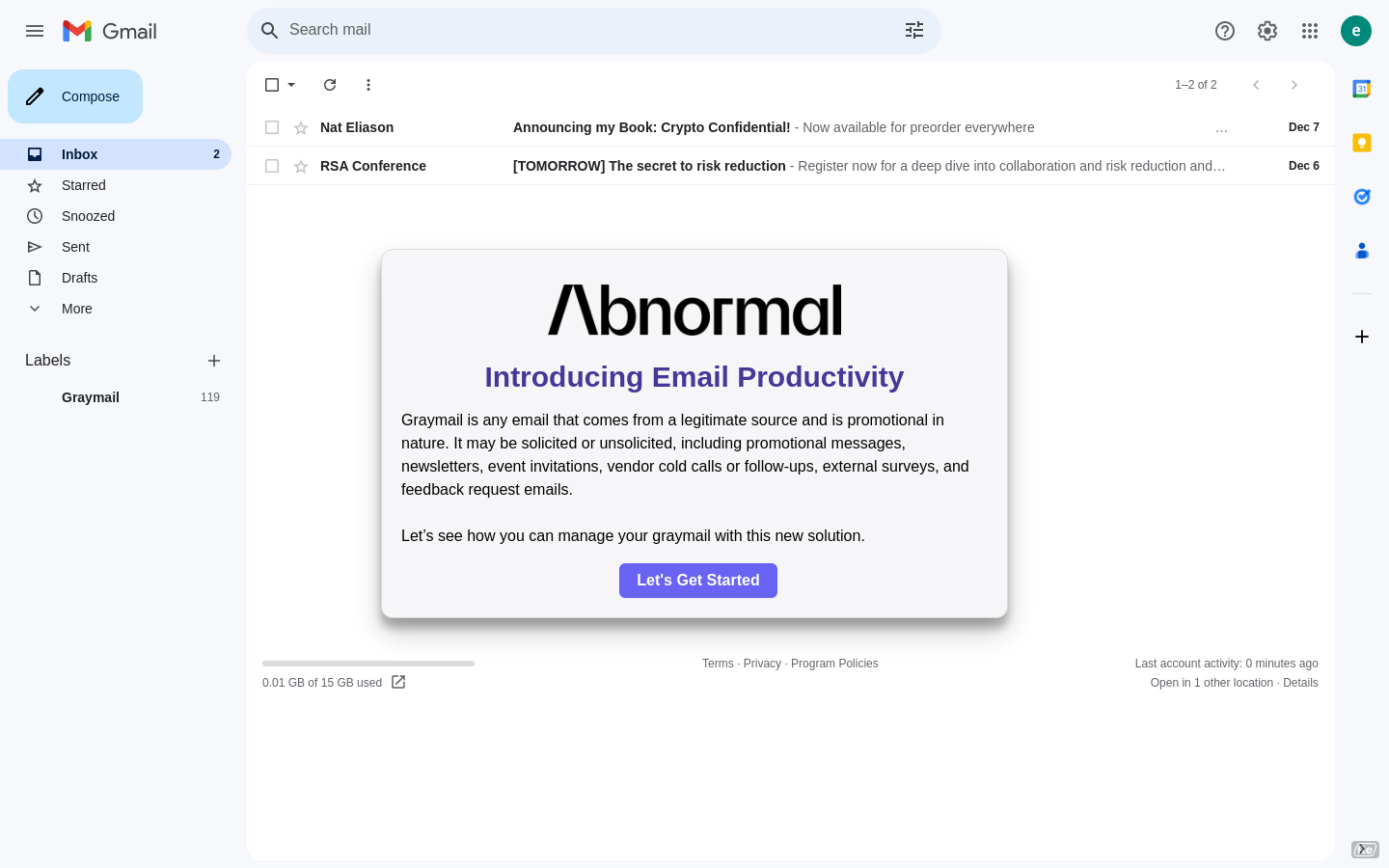
Task: Open advanced search options
Action: point(914,30)
